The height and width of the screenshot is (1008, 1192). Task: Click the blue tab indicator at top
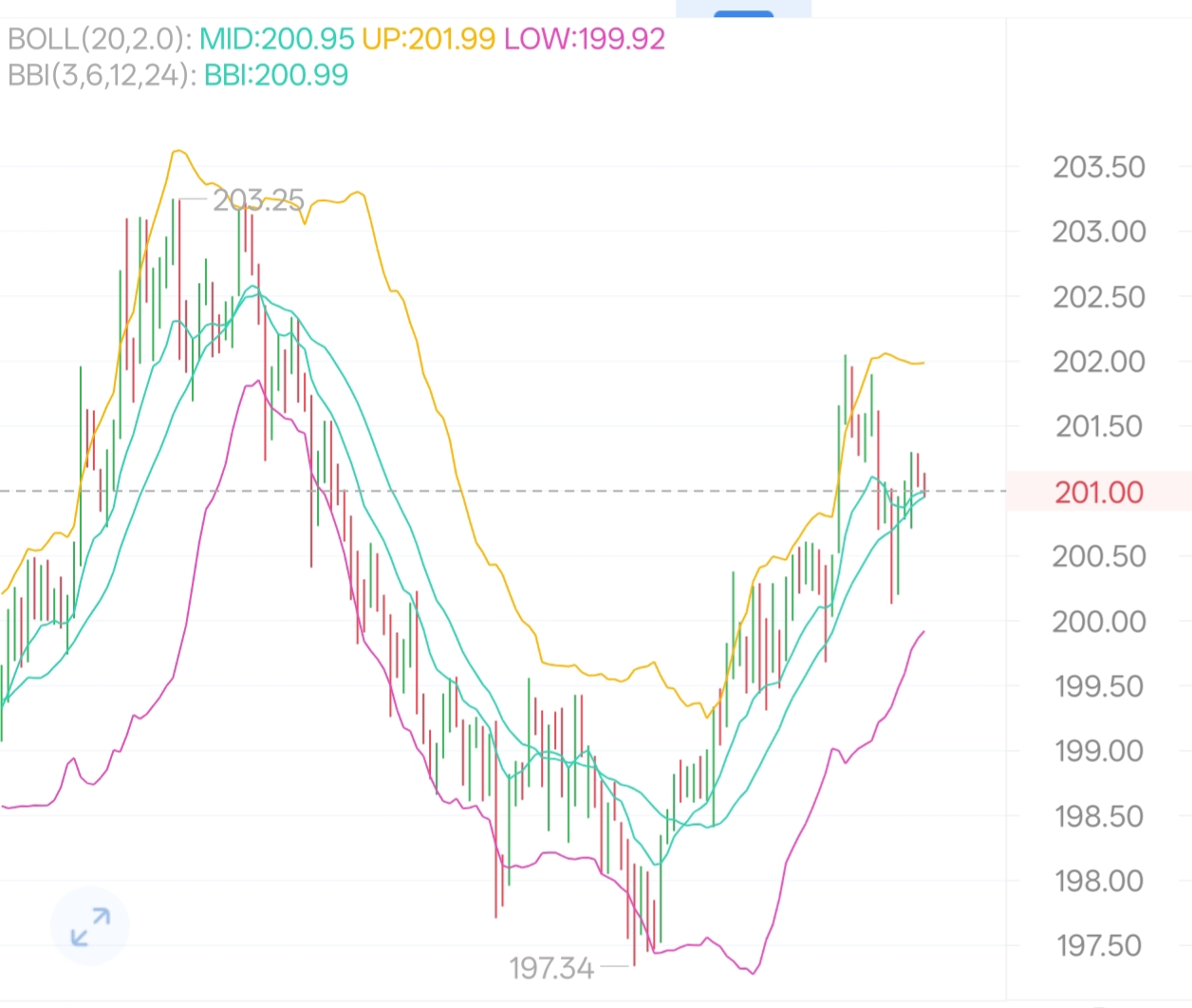[743, 13]
